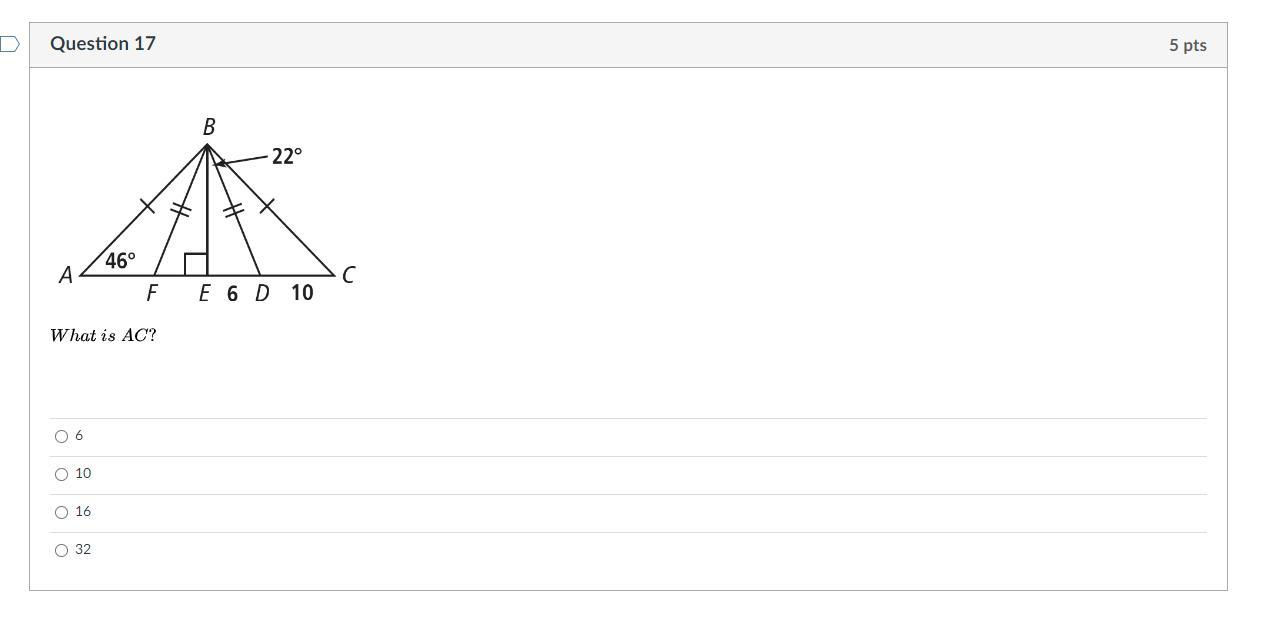Click vertex label A in the diagram

click(66, 275)
